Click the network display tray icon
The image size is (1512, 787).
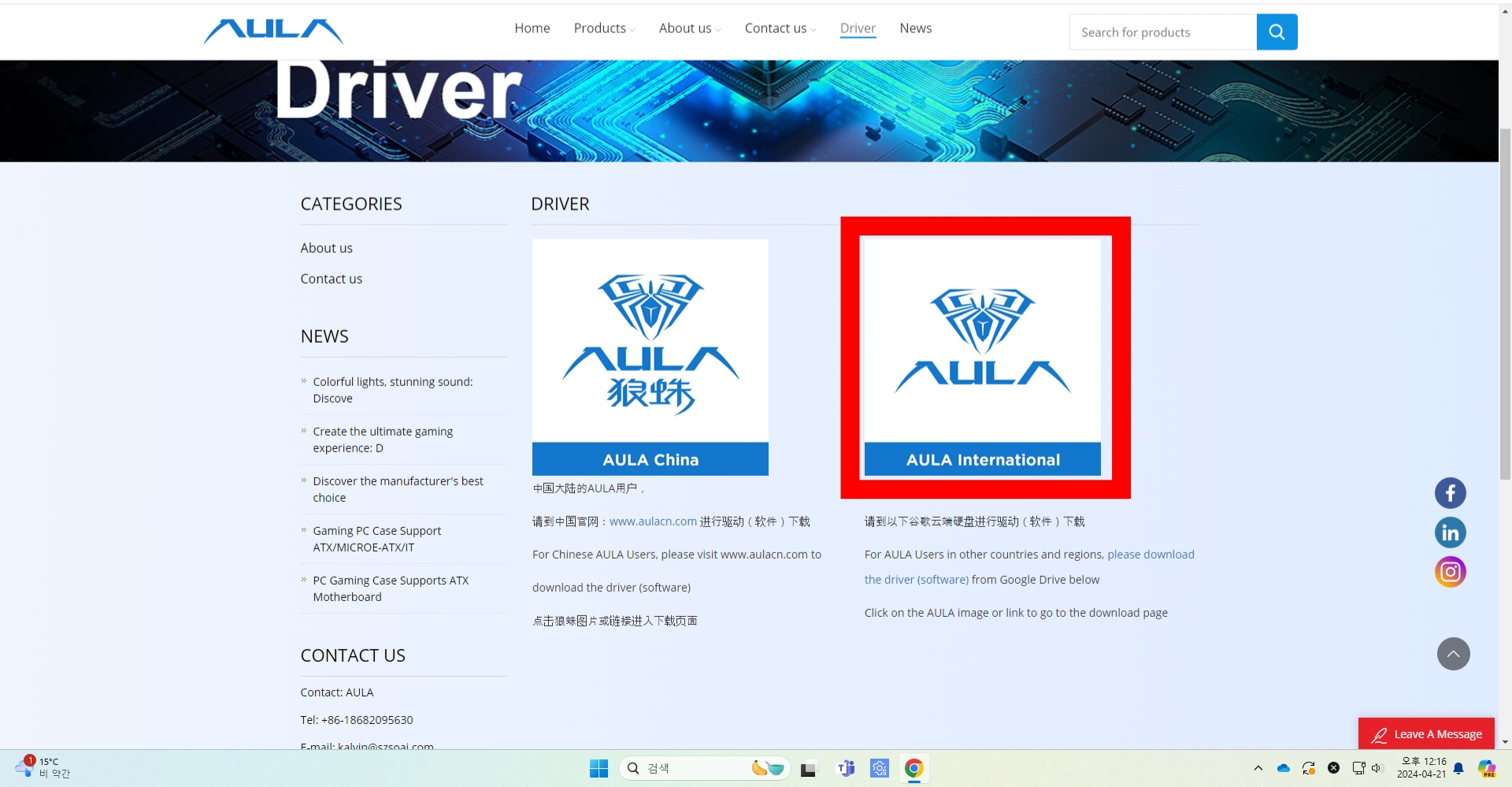tap(1358, 768)
